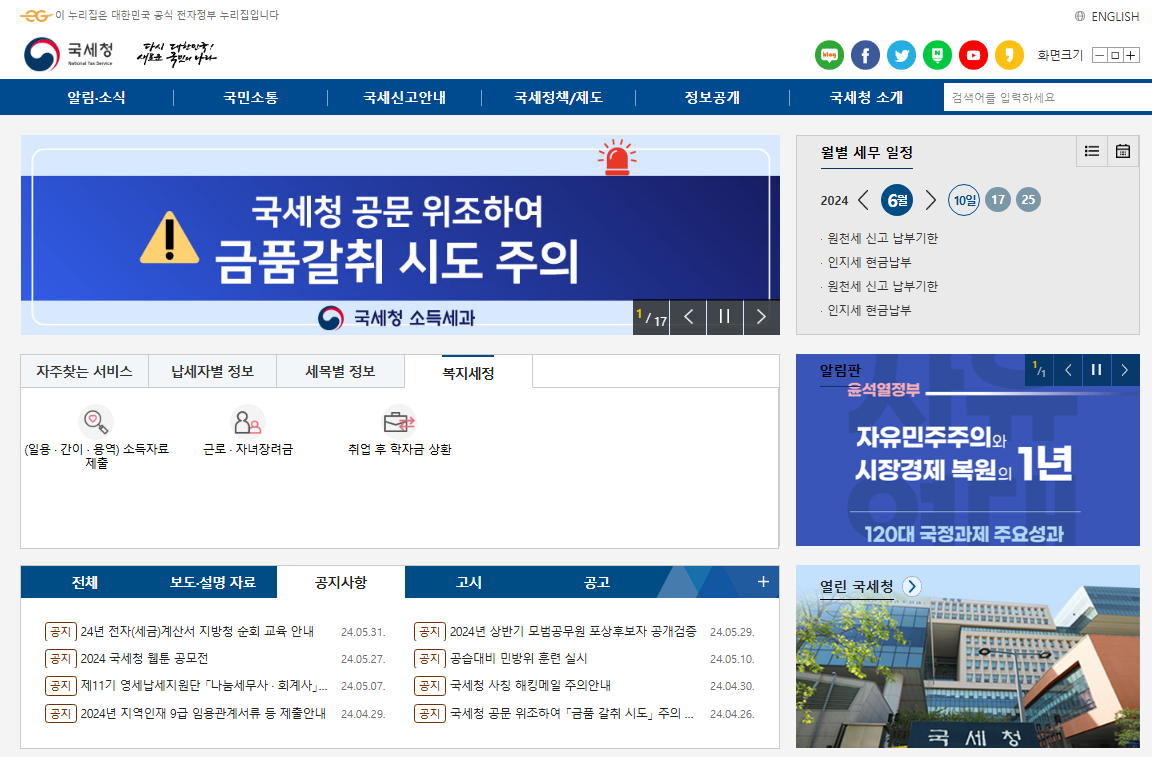Image resolution: width=1152 pixels, height=757 pixels.
Task: Open the YouTube channel icon
Action: 973,55
